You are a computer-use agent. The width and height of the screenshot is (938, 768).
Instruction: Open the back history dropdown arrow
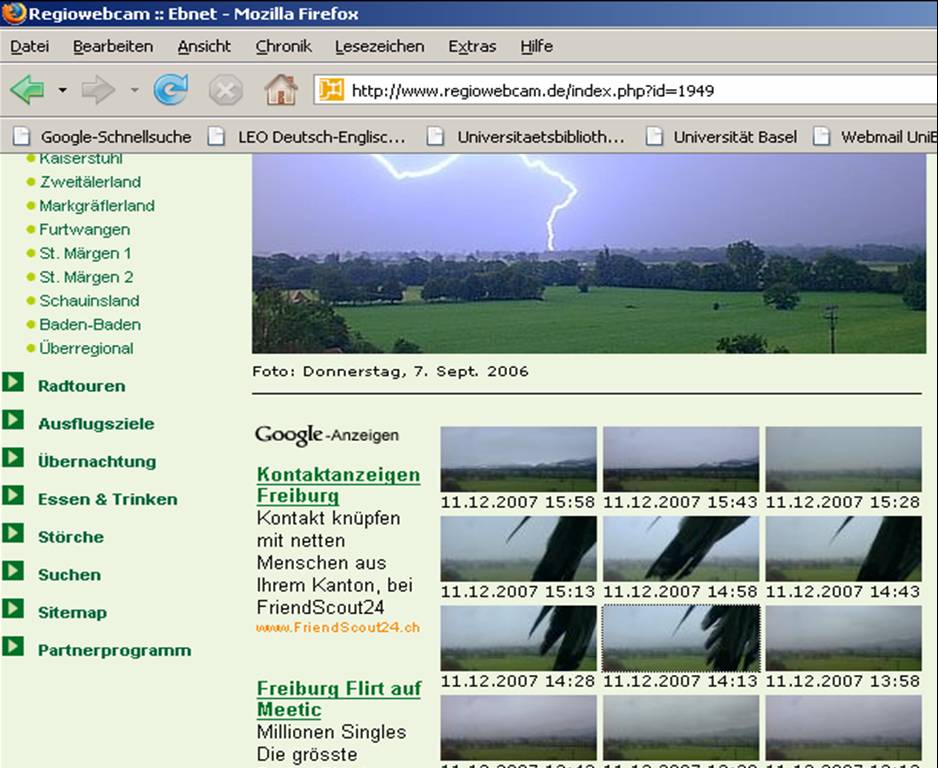(x=62, y=91)
